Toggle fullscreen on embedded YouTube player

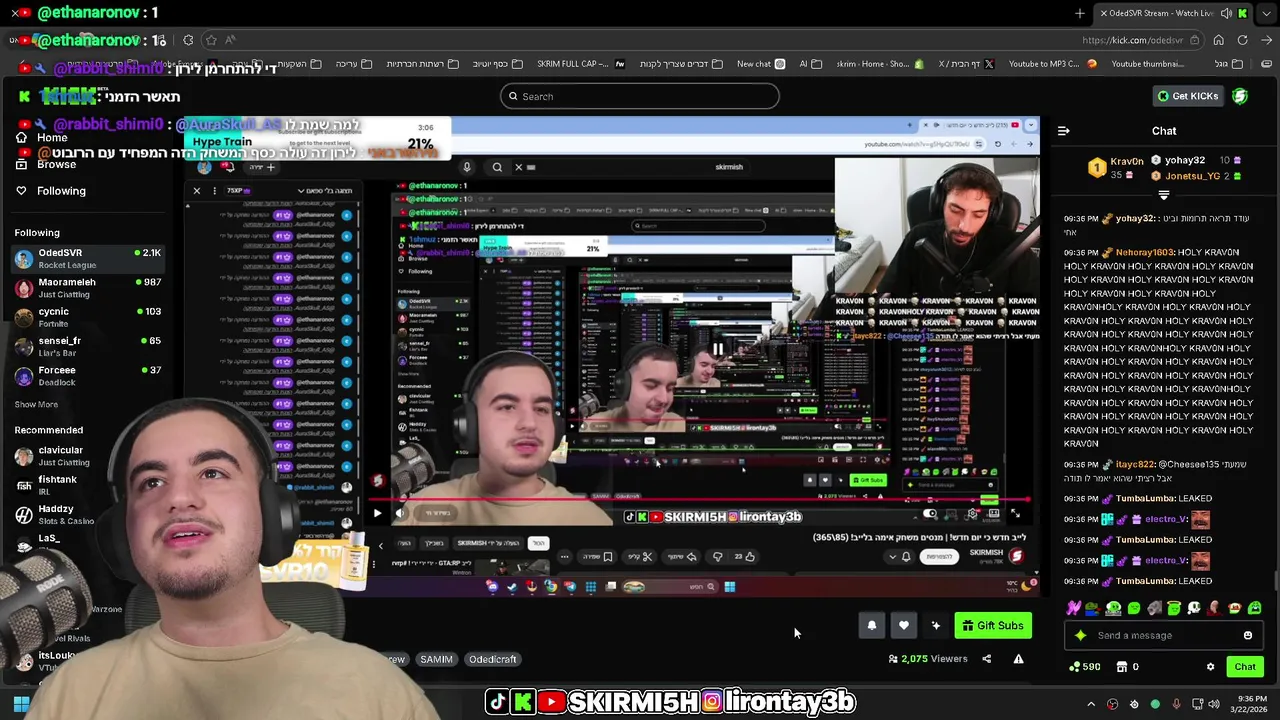[1015, 514]
